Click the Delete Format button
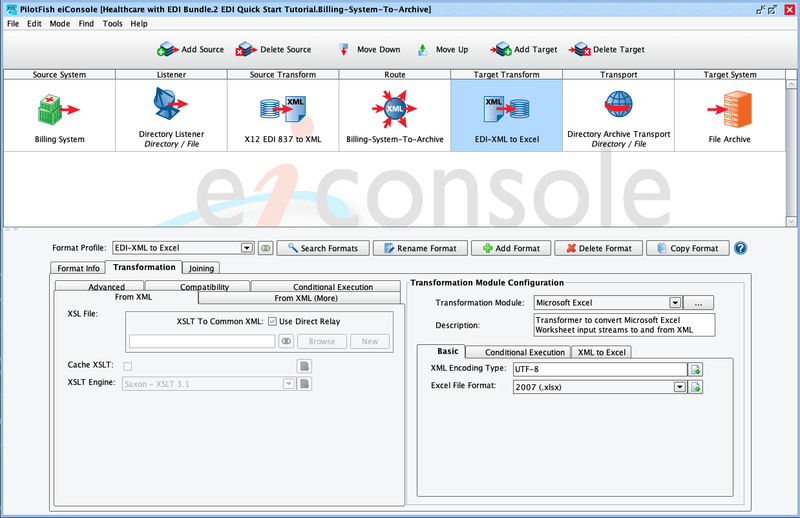Viewport: 800px width, 518px height. (598, 248)
